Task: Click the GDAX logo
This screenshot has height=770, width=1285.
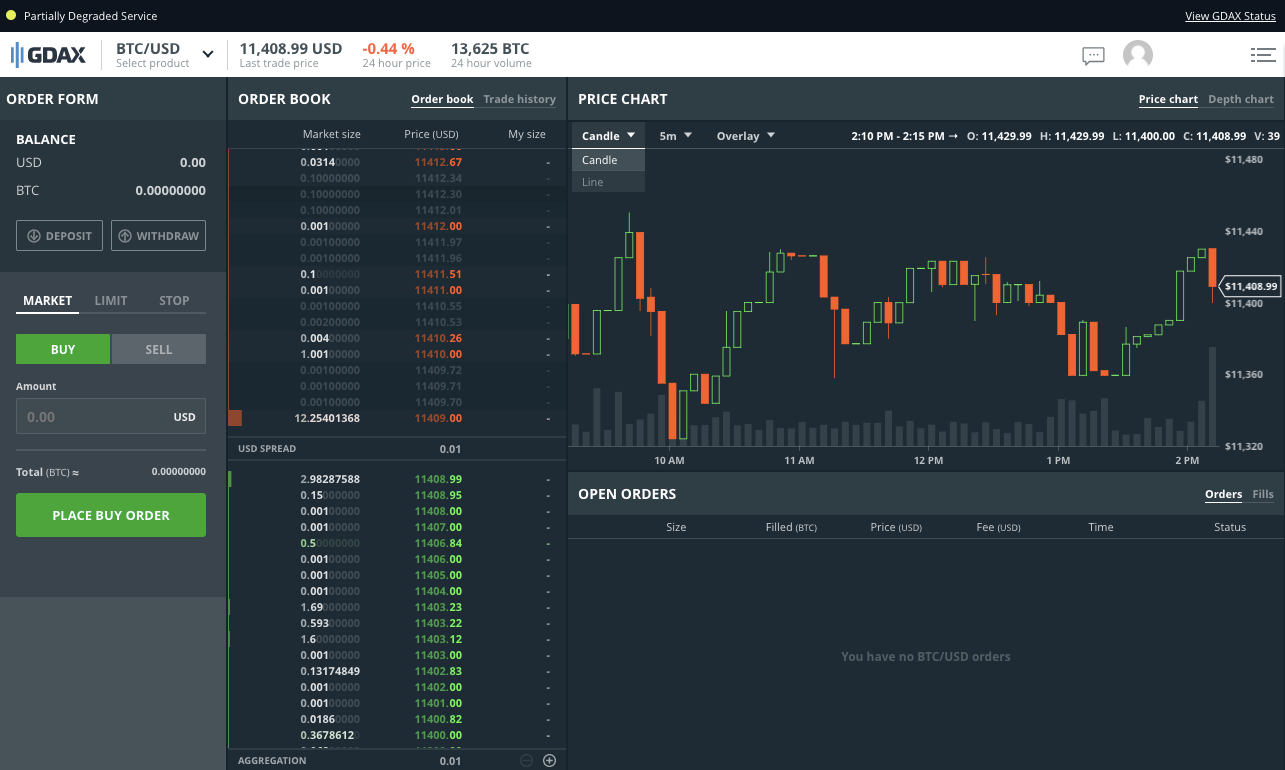Action: coord(48,55)
